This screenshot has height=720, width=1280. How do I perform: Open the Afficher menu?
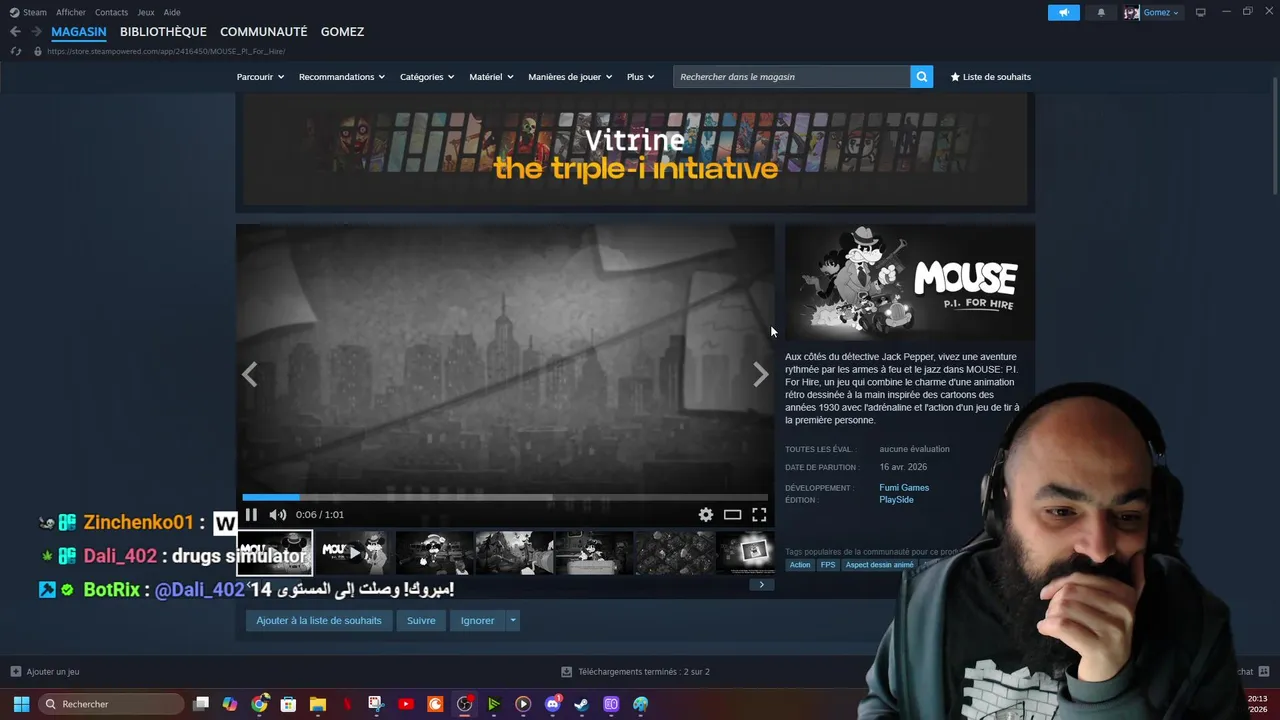[x=71, y=12]
